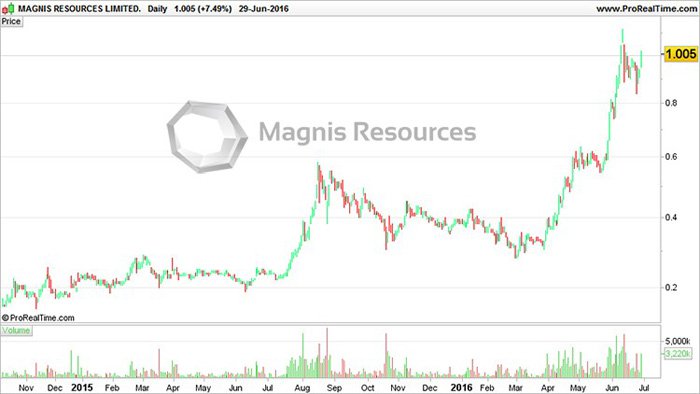This screenshot has width=700, height=394.
Task: Click the Magnis Resources hexagon logo
Action: pyautogui.click(x=207, y=137)
